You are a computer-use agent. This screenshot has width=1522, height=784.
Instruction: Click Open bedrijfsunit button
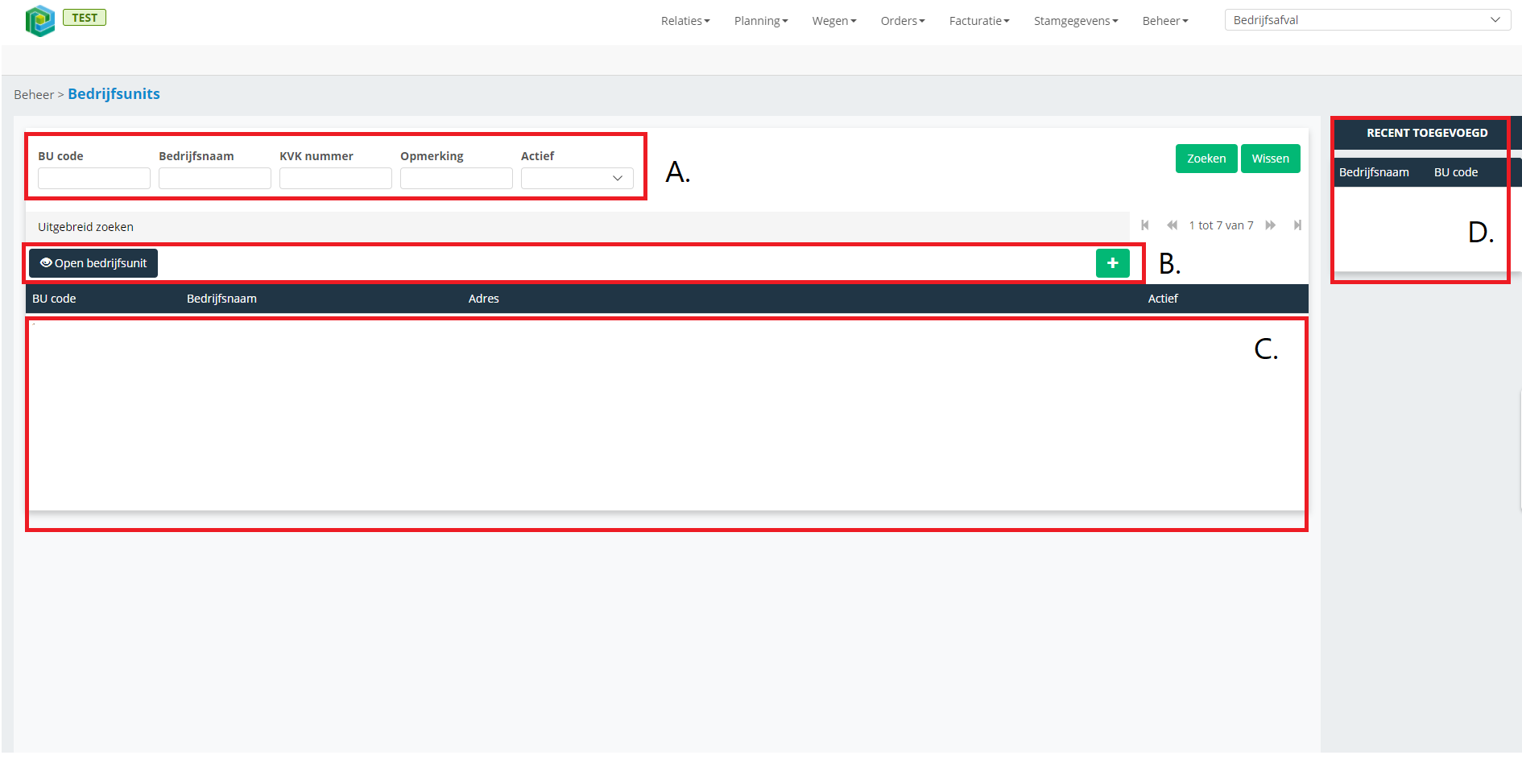[x=93, y=263]
